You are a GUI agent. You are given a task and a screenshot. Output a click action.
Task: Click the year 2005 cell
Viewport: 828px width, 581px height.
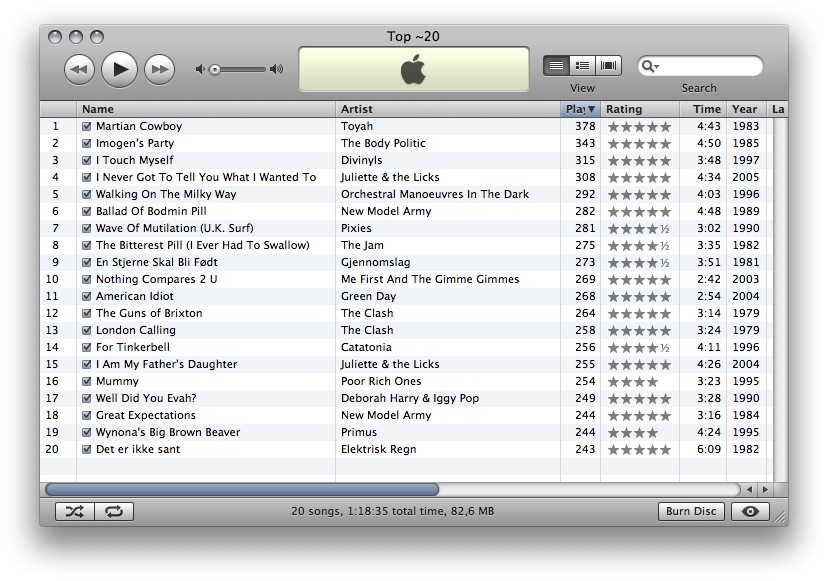[746, 177]
